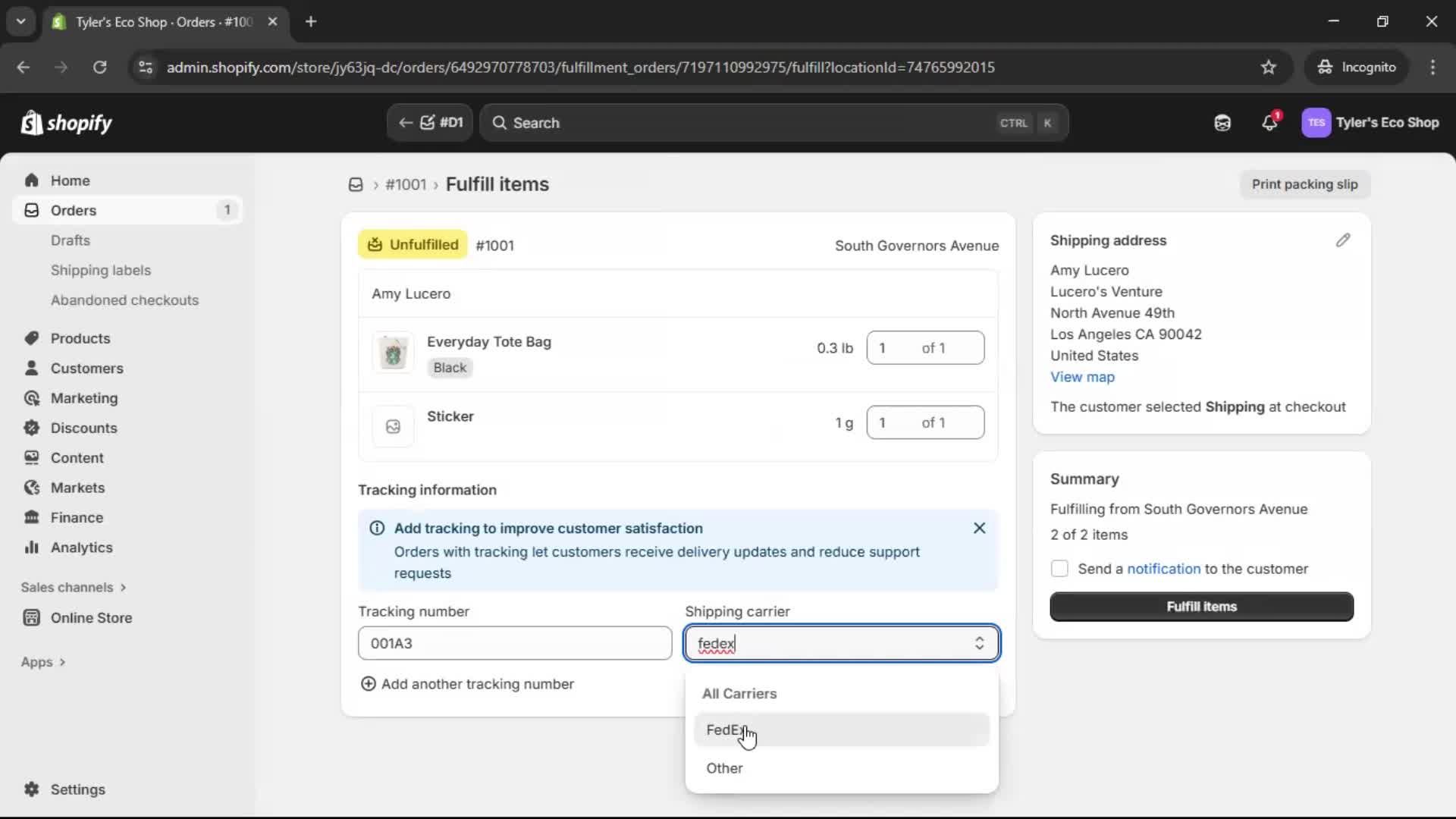
Task: Edit the shipping address with the pencil icon
Action: point(1343,240)
